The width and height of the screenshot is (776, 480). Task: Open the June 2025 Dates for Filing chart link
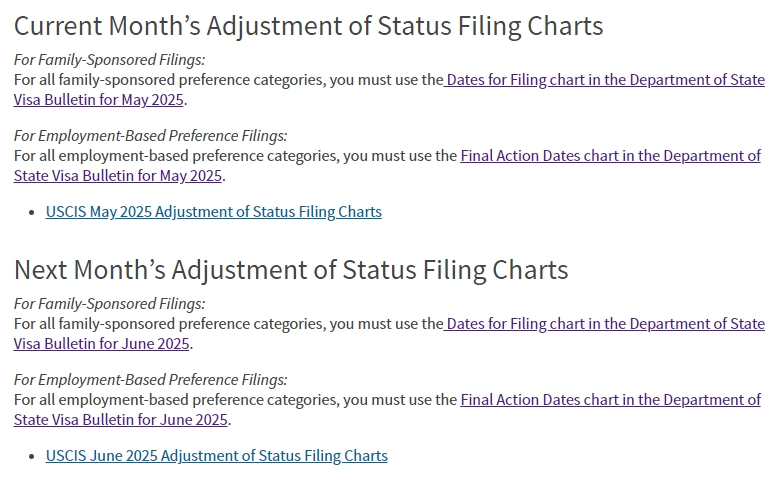pyautogui.click(x=604, y=324)
